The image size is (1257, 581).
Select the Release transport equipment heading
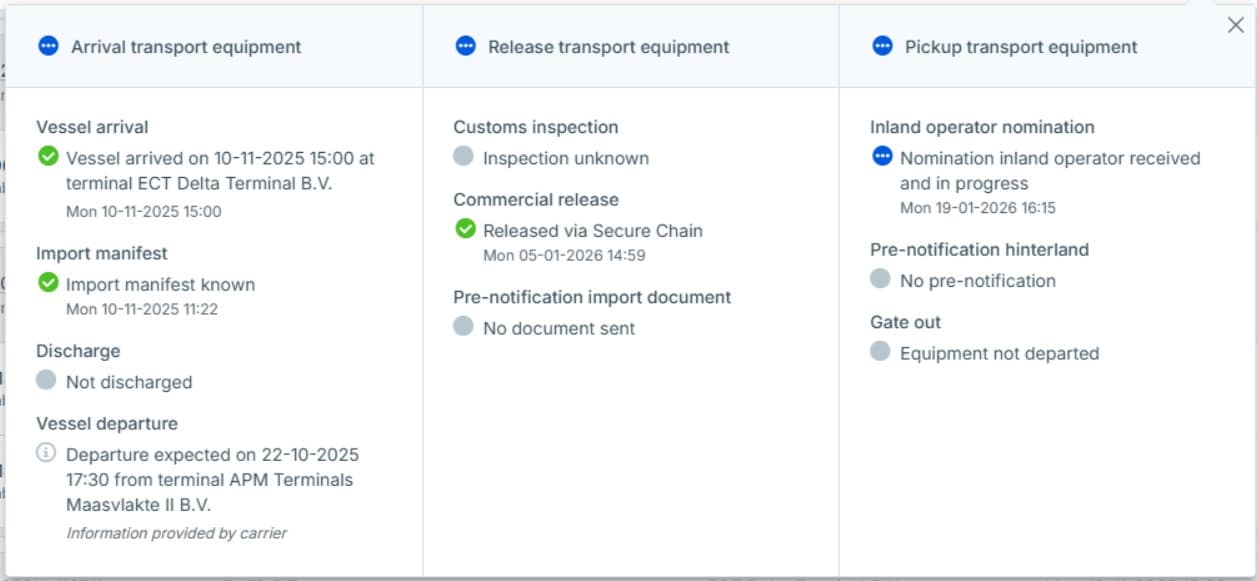tap(608, 47)
